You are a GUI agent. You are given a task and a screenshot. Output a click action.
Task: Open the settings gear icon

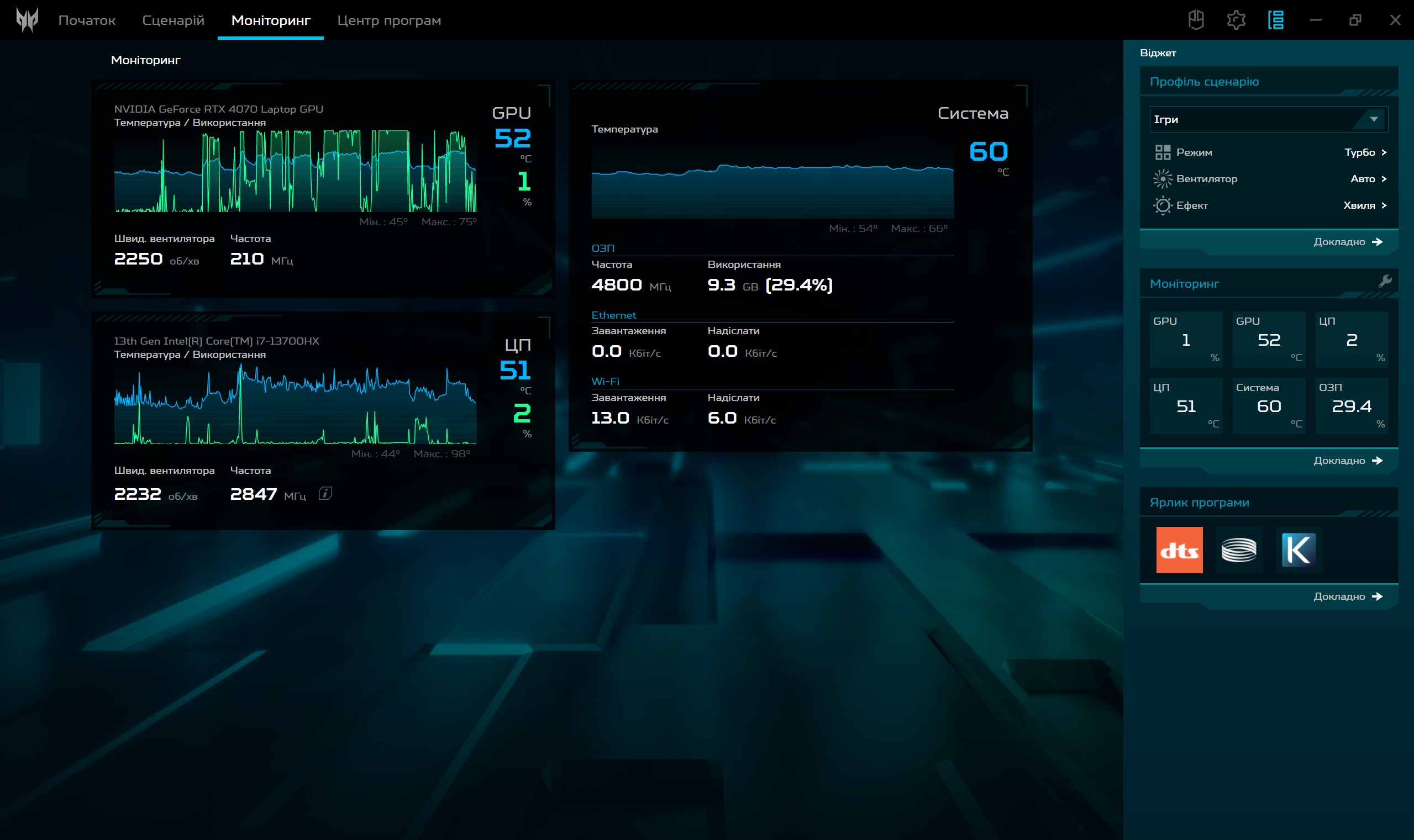click(x=1236, y=20)
